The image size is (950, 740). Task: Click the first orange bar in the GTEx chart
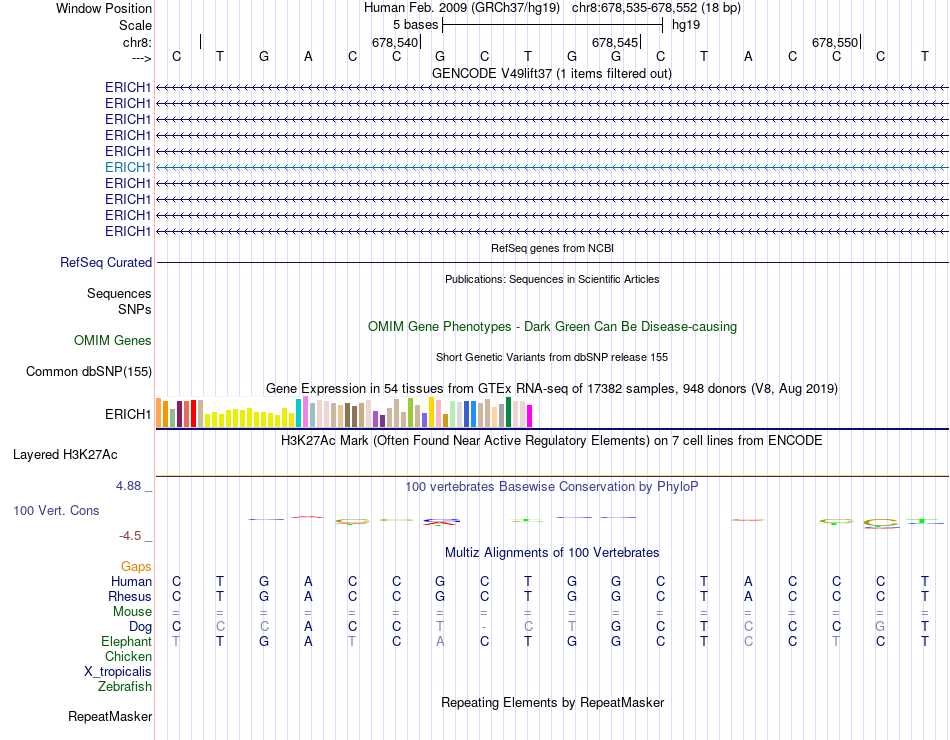159,413
